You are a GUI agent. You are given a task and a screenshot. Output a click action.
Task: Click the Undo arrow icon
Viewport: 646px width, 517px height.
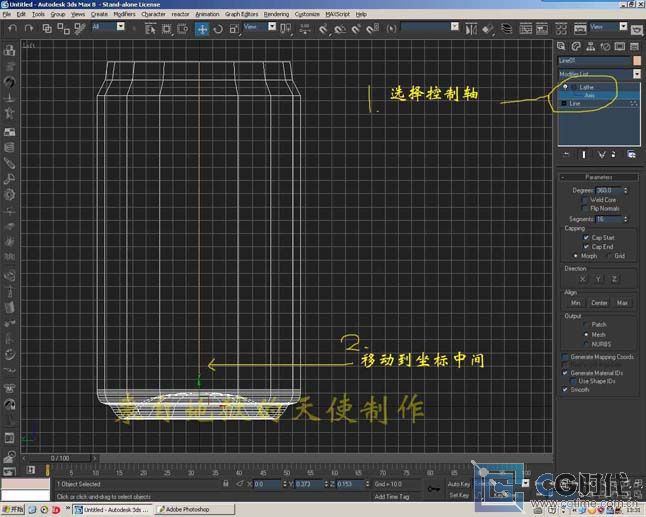pyautogui.click(x=13, y=28)
